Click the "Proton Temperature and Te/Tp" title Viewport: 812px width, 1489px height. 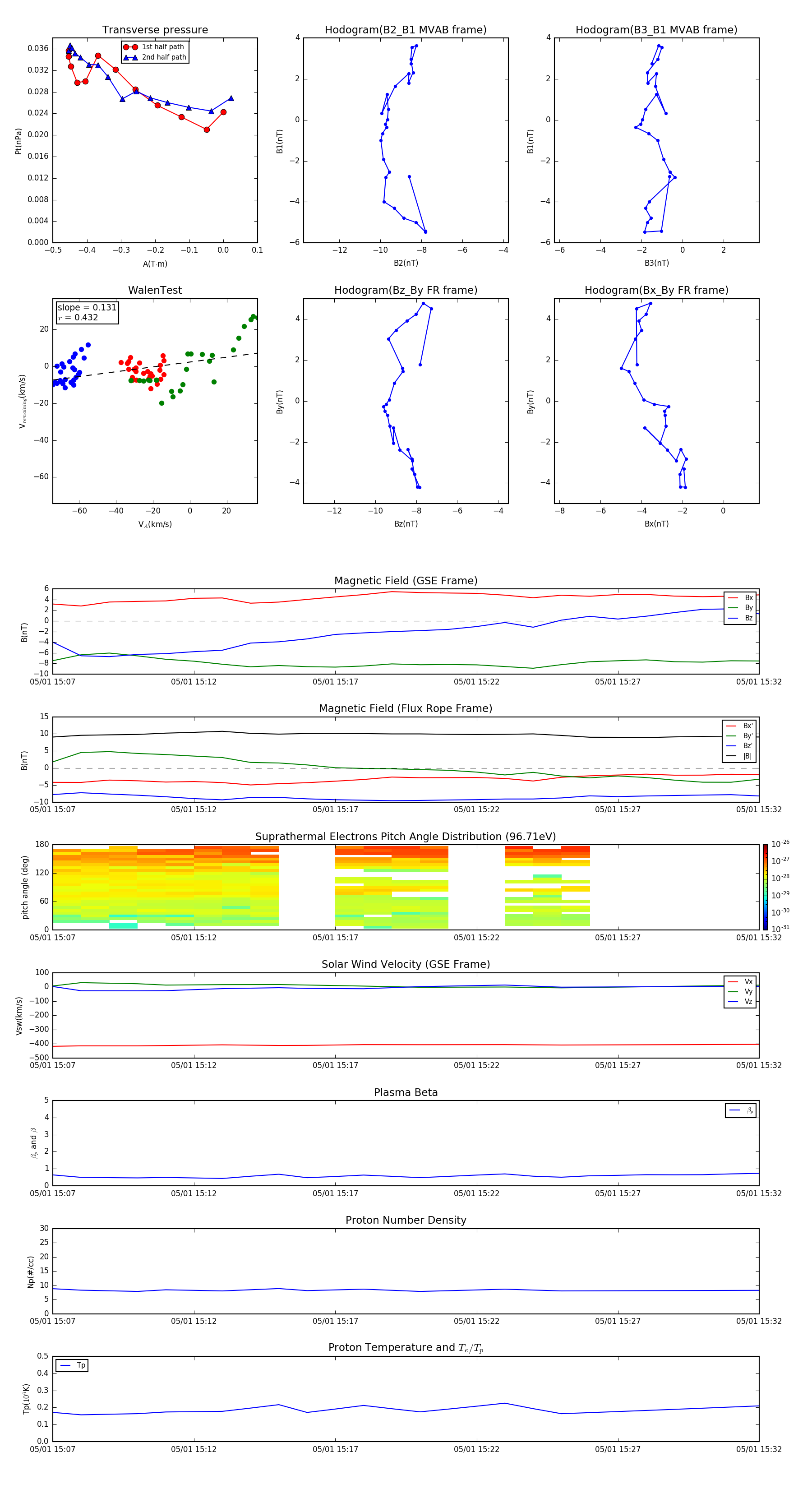coord(406,1348)
